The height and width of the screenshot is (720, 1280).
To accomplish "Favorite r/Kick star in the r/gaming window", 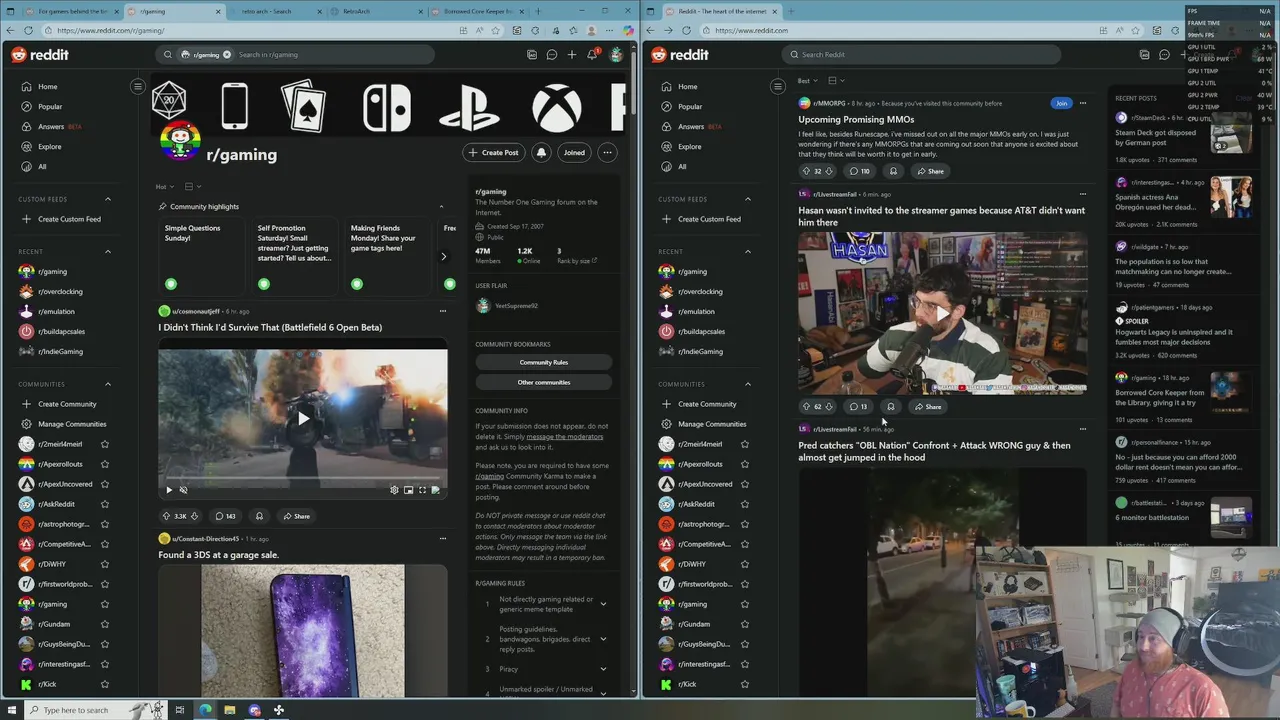I will coord(104,684).
